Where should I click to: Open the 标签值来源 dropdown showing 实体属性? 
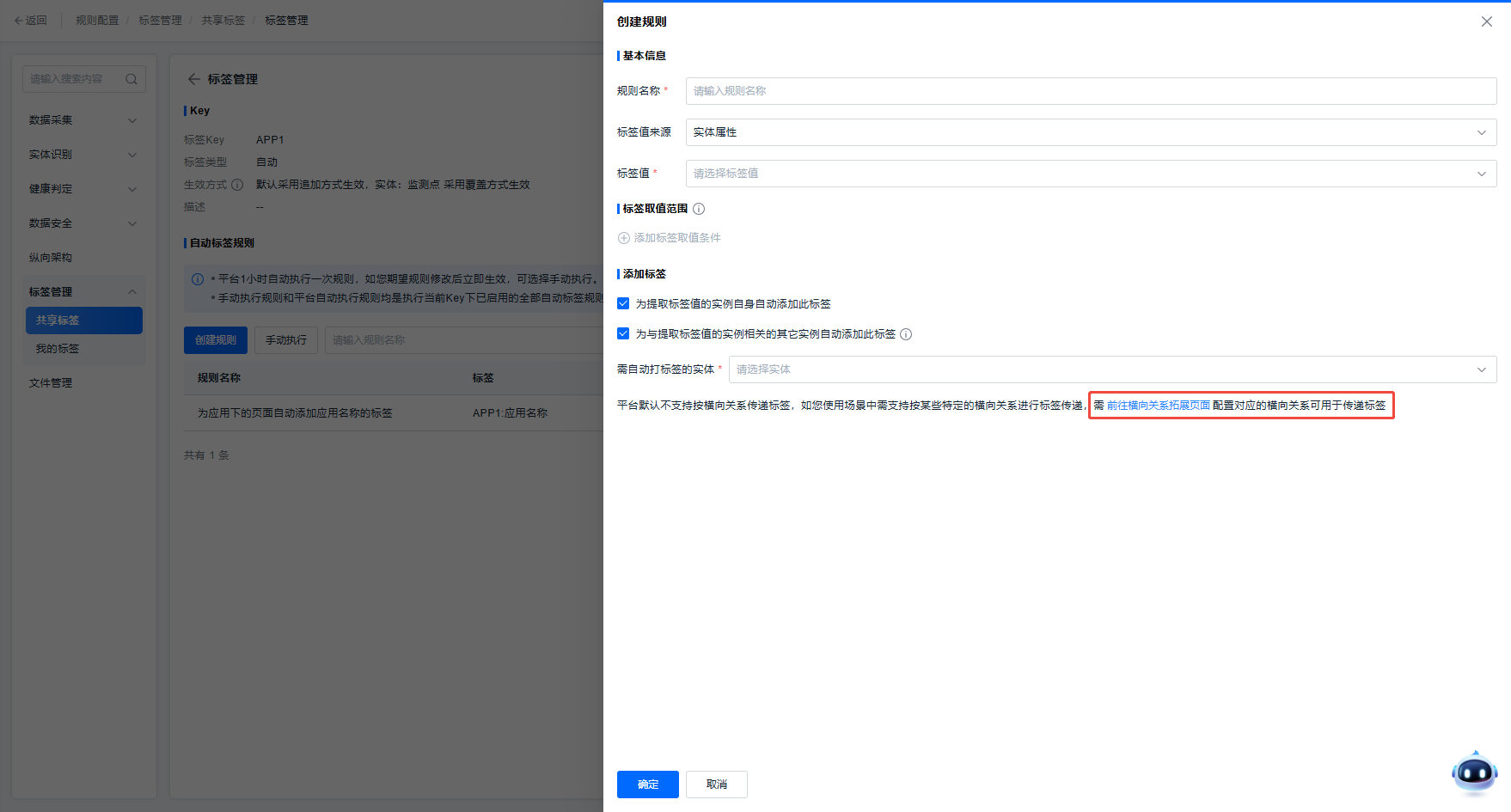1090,132
